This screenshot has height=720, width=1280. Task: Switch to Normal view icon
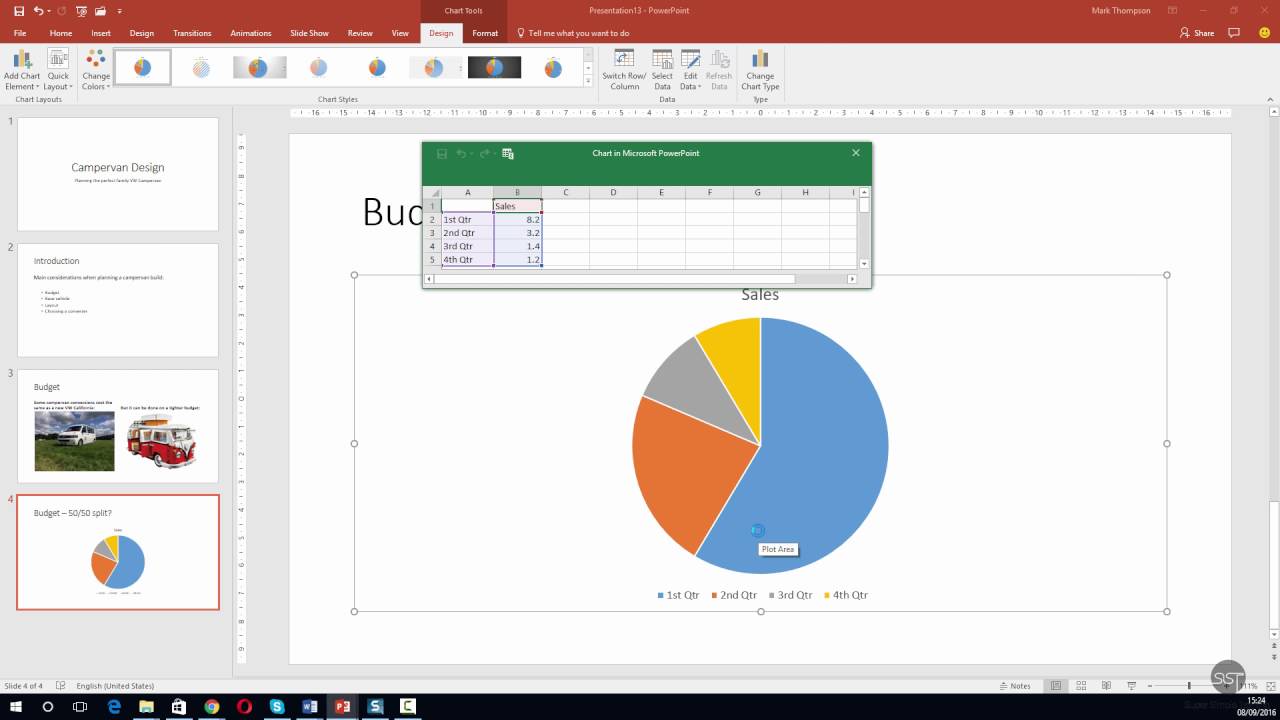tap(1056, 686)
